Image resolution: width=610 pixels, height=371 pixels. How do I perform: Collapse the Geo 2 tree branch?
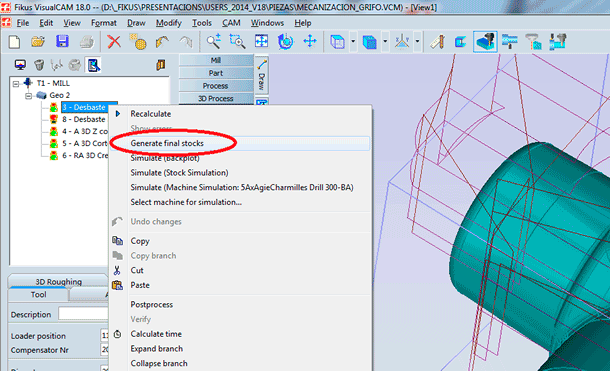point(28,96)
